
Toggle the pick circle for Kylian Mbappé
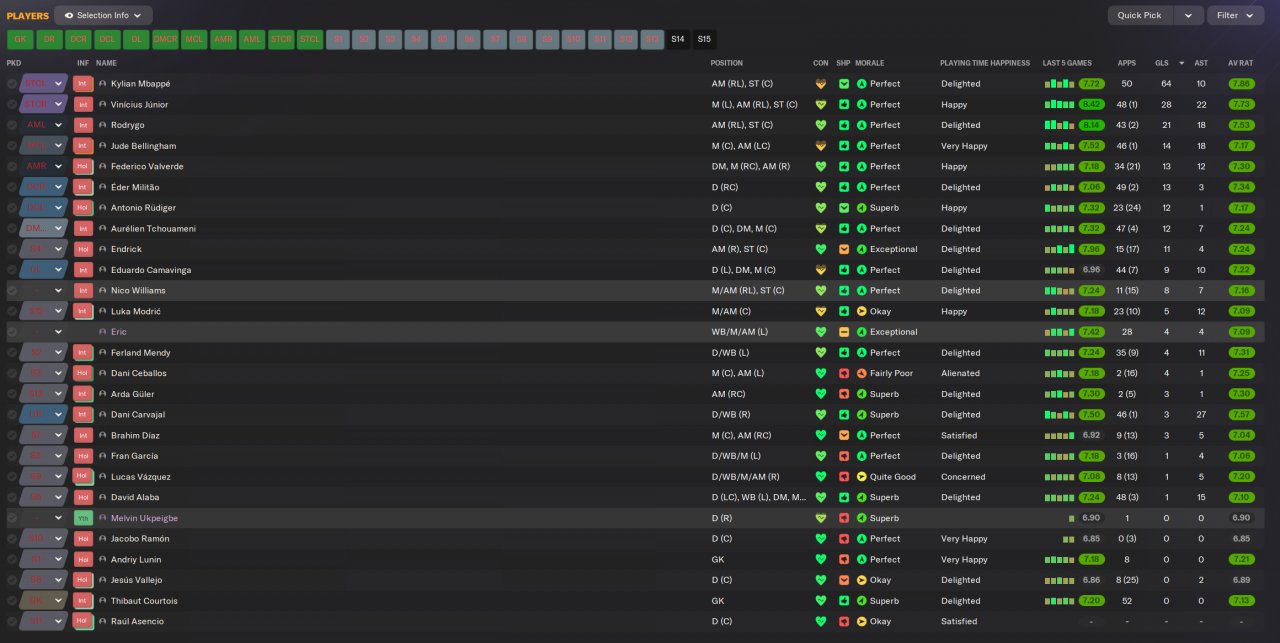coord(12,84)
